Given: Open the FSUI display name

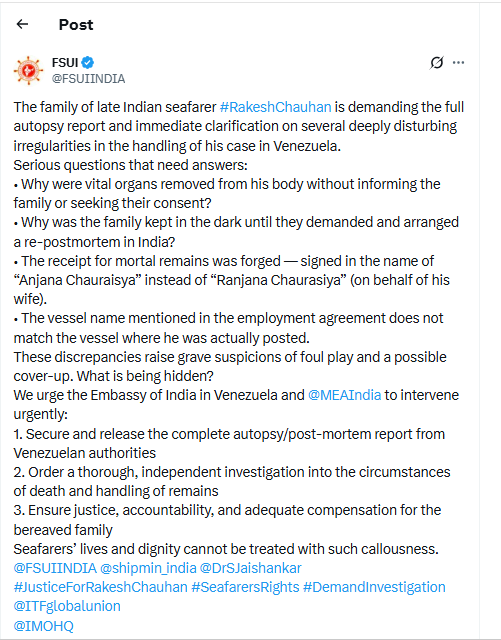Looking at the screenshot, I should [x=65, y=63].
